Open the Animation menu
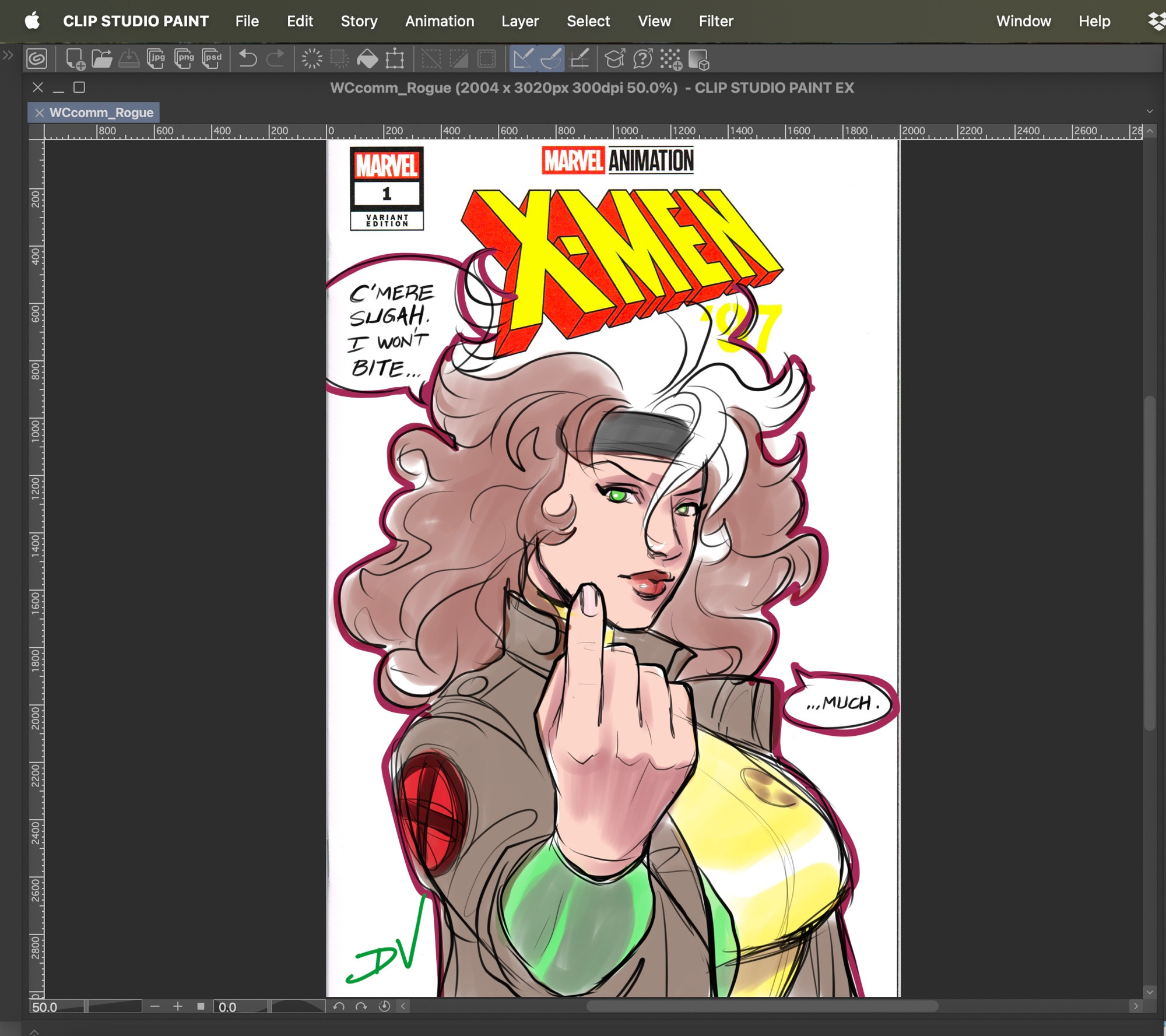Screen dimensions: 1166x1036 [440, 21]
